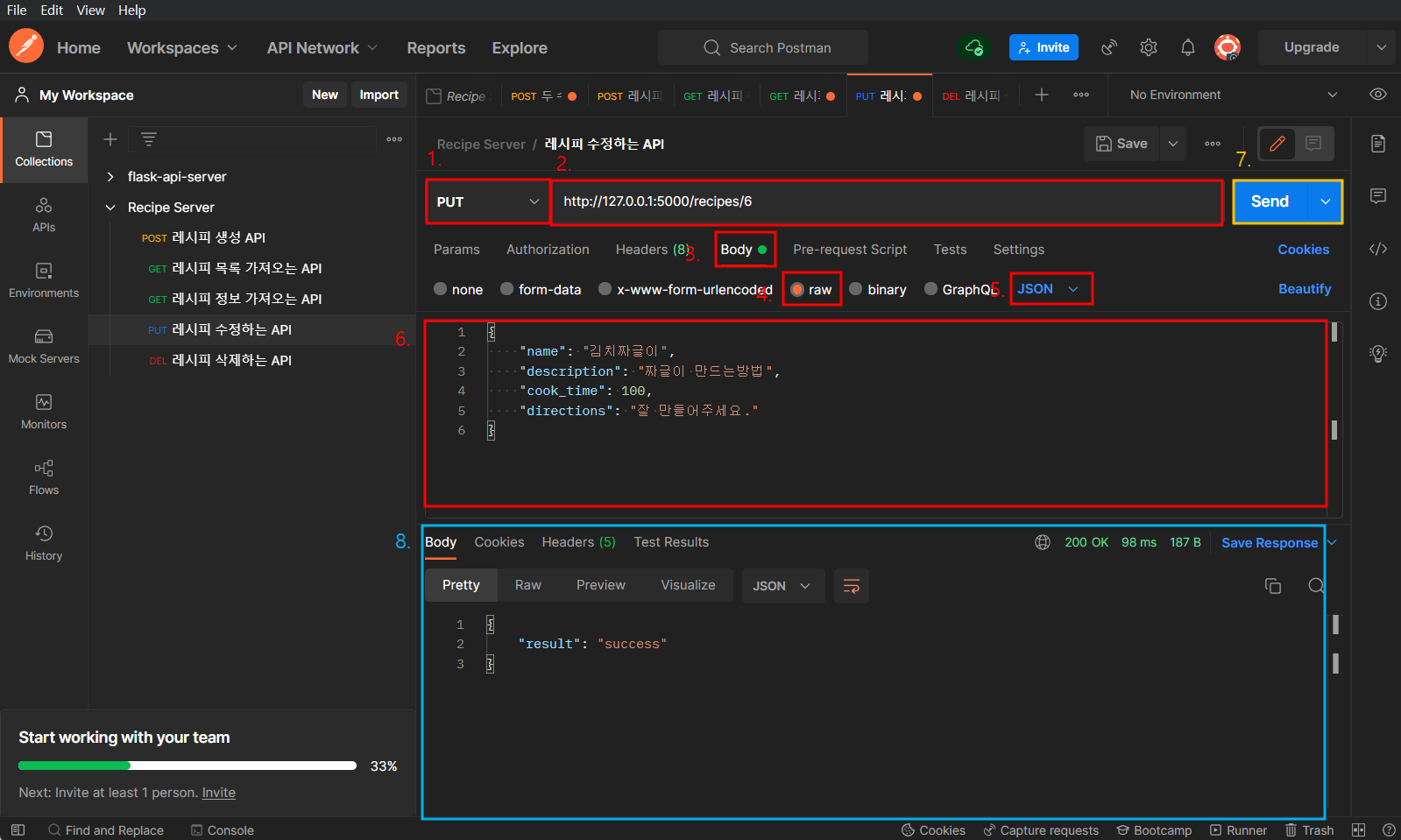Viewport: 1401px width, 840px height.
Task: Select the GraphQL body type radio
Action: pos(931,289)
